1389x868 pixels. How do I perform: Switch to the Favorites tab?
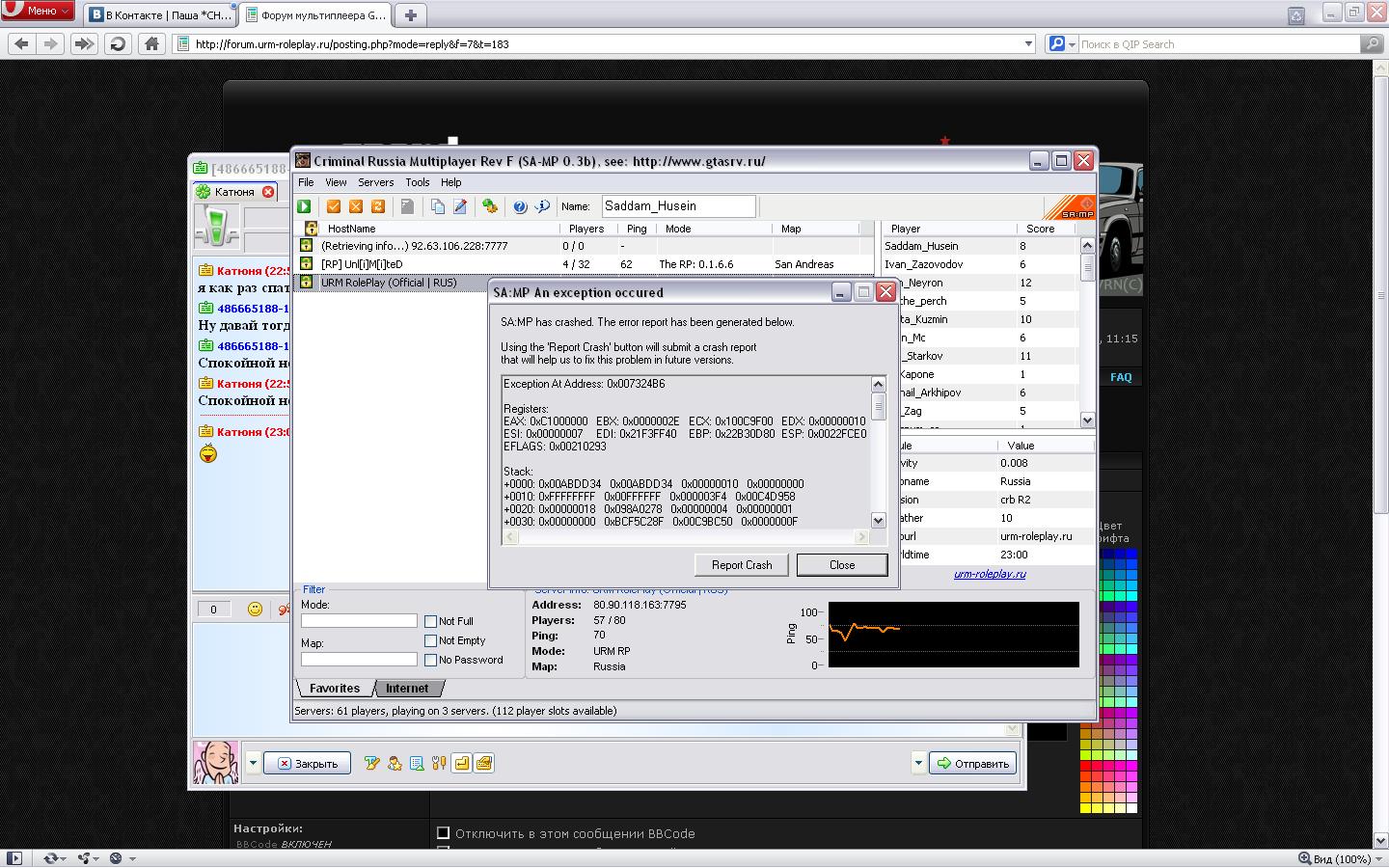click(335, 688)
